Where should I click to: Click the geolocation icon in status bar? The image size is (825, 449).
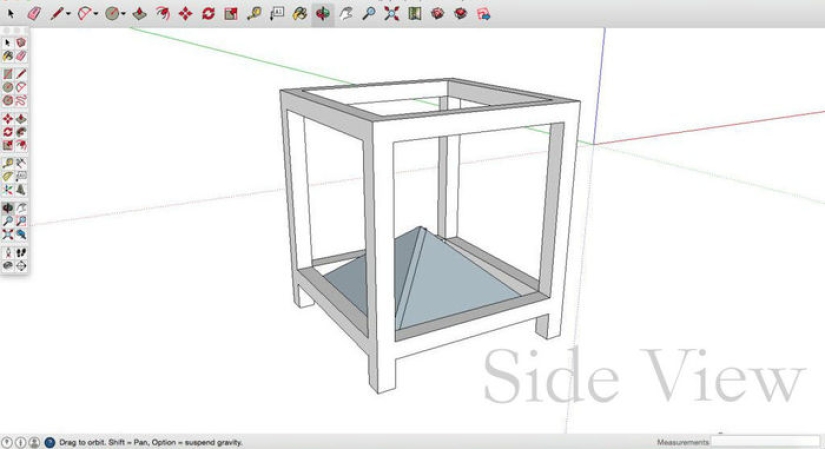7,441
